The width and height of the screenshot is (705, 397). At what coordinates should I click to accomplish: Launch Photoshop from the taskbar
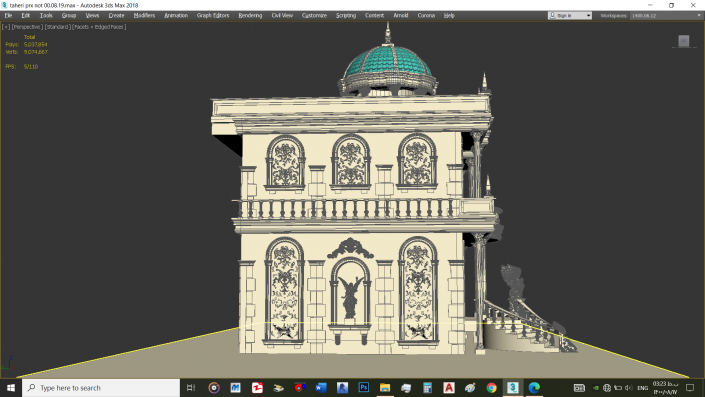pyautogui.click(x=363, y=388)
